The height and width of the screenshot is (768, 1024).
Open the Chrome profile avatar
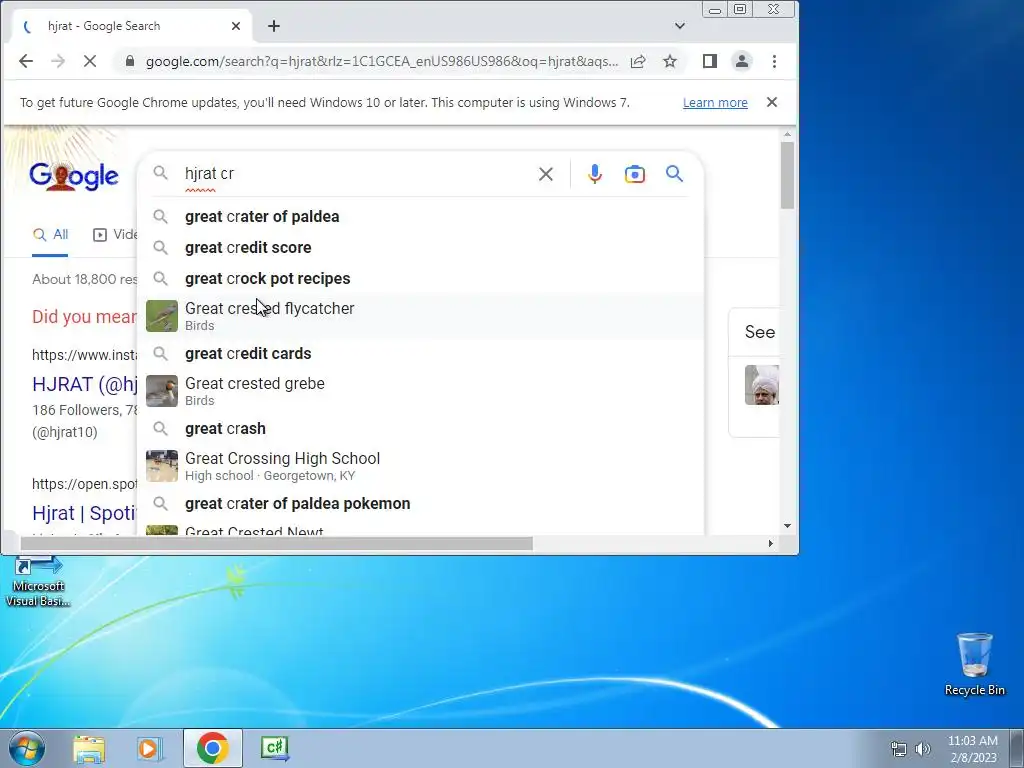click(742, 61)
